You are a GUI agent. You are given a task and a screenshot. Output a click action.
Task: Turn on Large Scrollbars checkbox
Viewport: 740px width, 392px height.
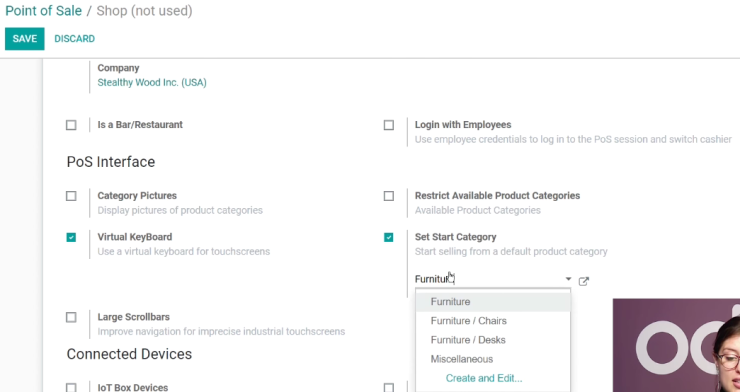[71, 317]
